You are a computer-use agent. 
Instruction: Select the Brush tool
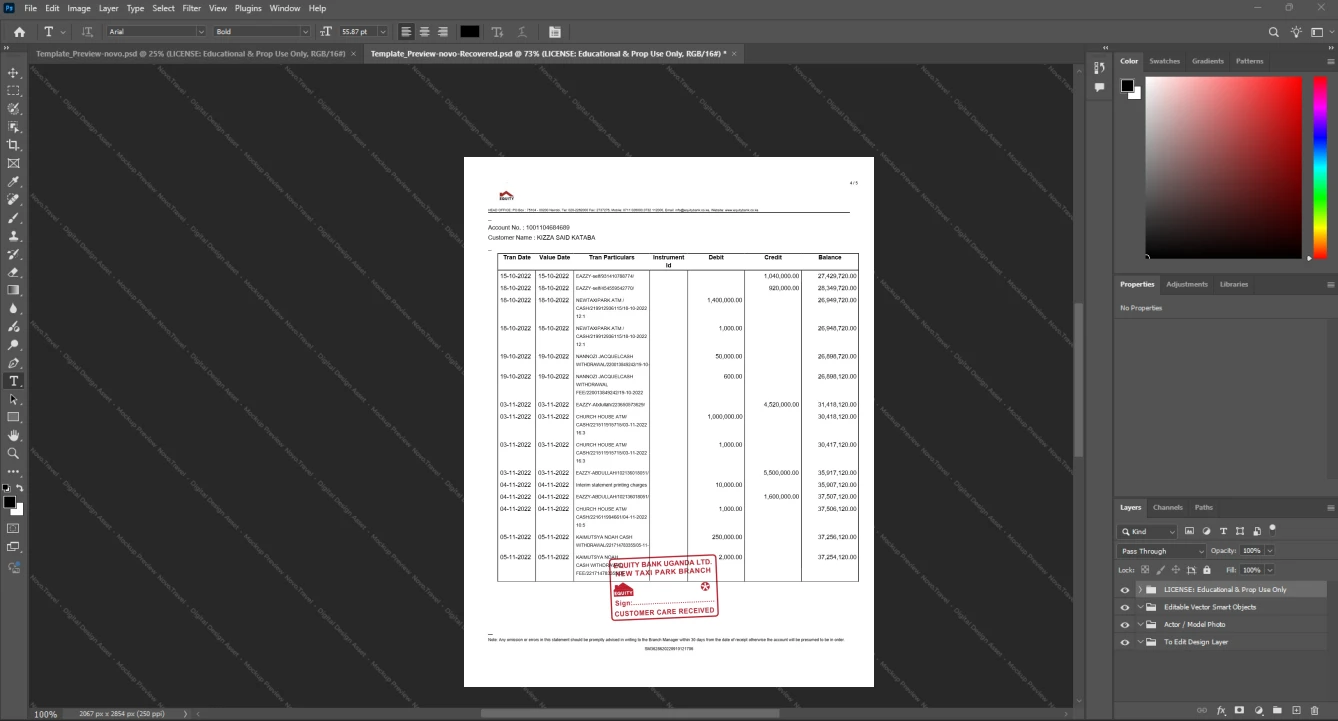click(14, 217)
